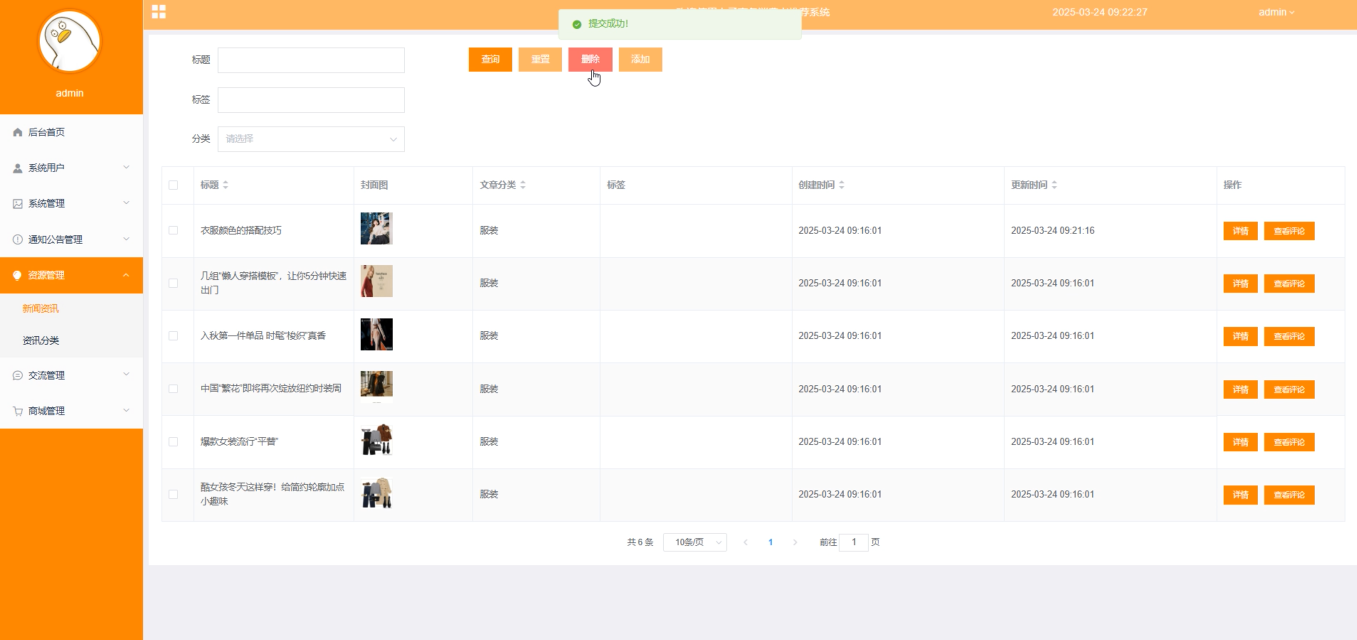Sort by 创建时间 column arrows
The height and width of the screenshot is (640, 1357).
841,185
